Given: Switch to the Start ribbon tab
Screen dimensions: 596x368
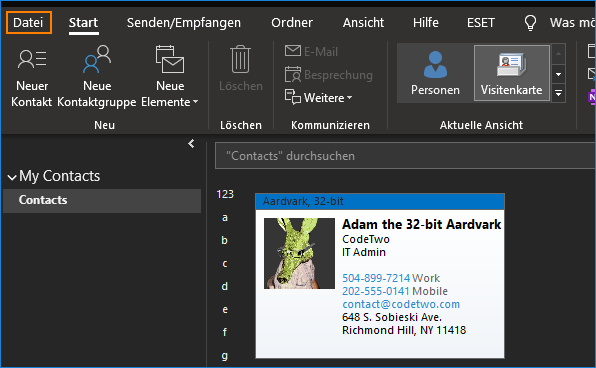Looking at the screenshot, I should tap(83, 23).
